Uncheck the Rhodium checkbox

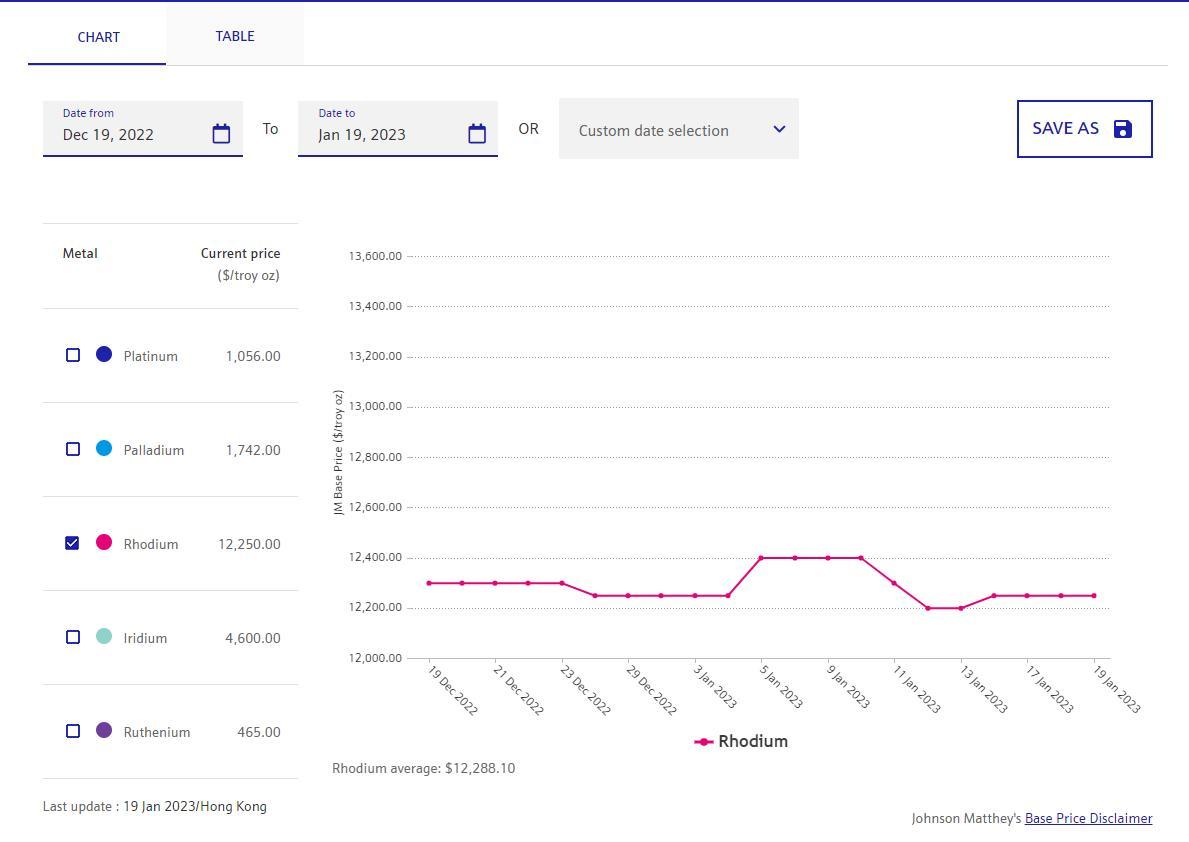(x=72, y=543)
